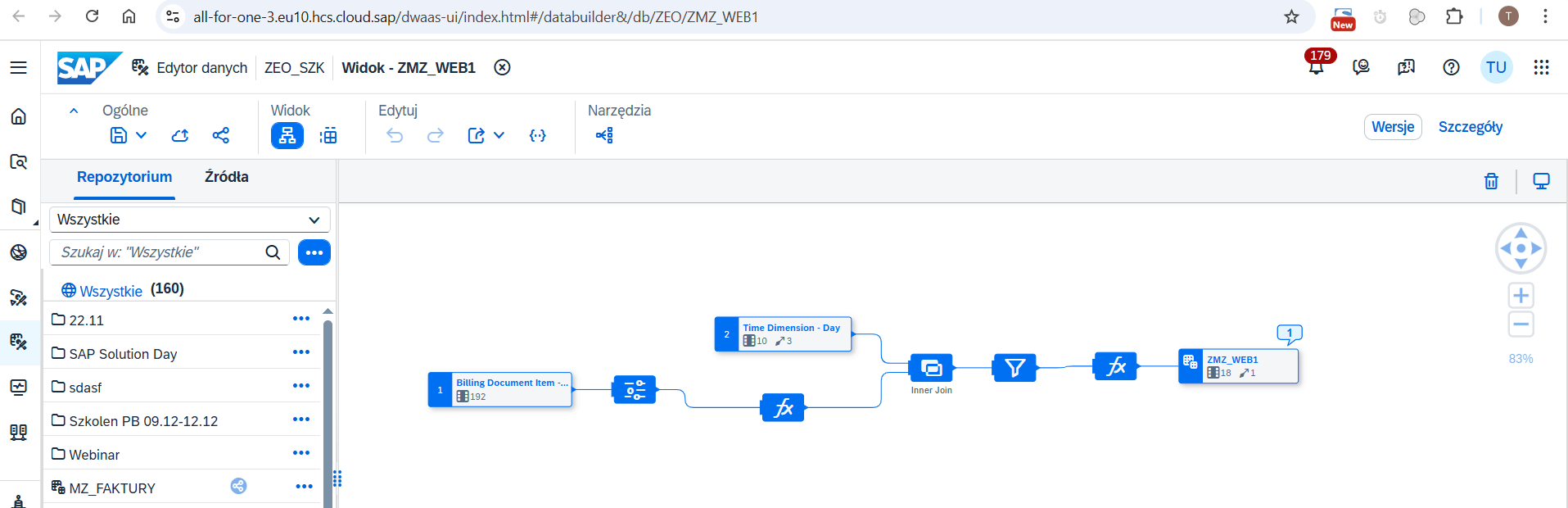Select the ZMZ_WEB1 output node
This screenshot has height=508, width=1568.
coord(1238,366)
